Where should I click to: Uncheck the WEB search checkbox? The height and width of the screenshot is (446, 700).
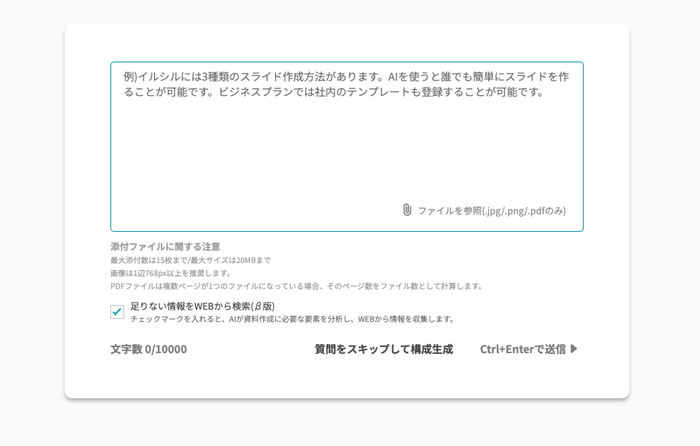117,312
